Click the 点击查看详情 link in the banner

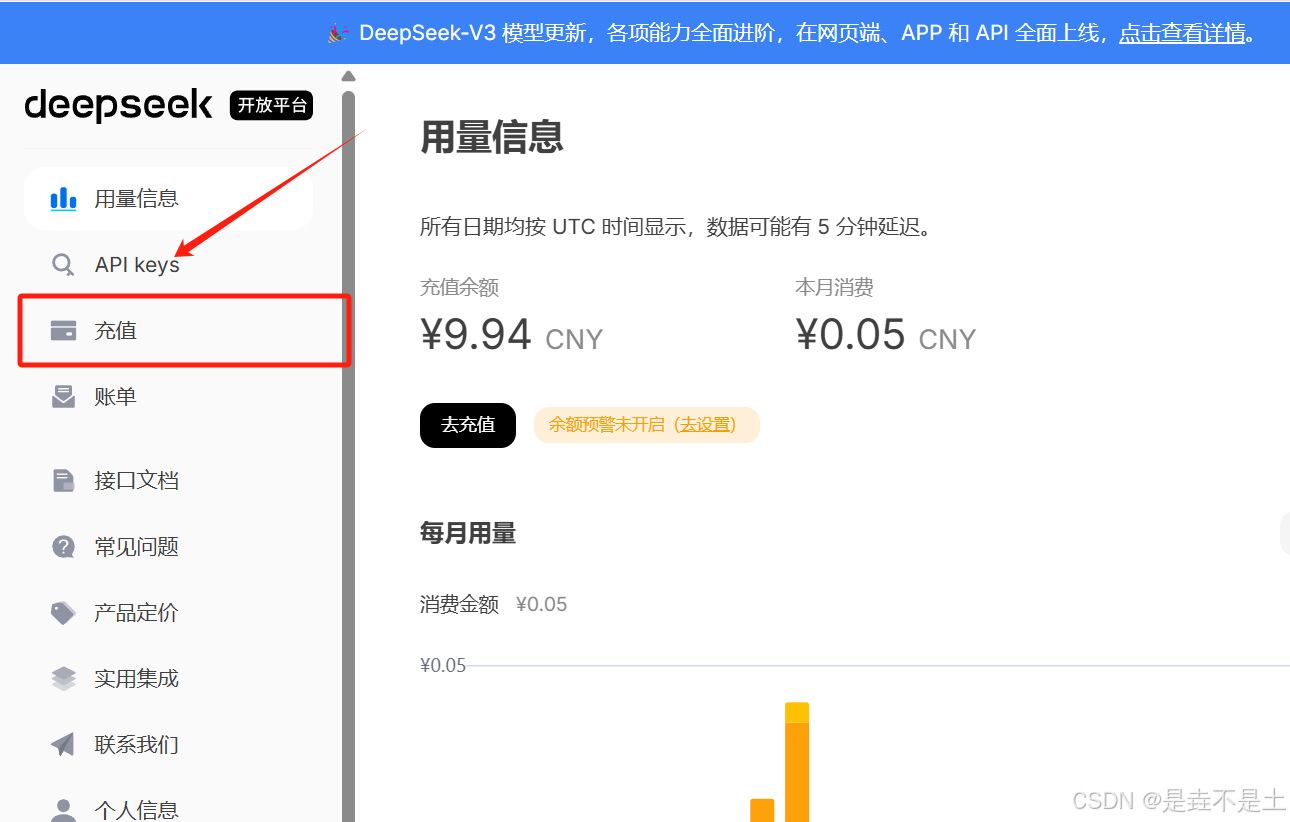[1182, 33]
